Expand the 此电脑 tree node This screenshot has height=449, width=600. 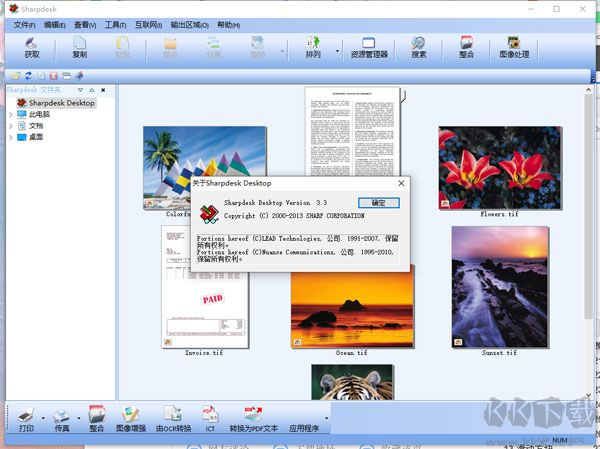(10, 115)
